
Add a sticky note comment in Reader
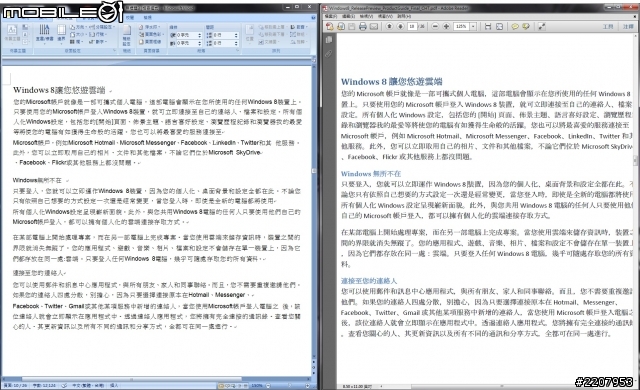click(515, 27)
